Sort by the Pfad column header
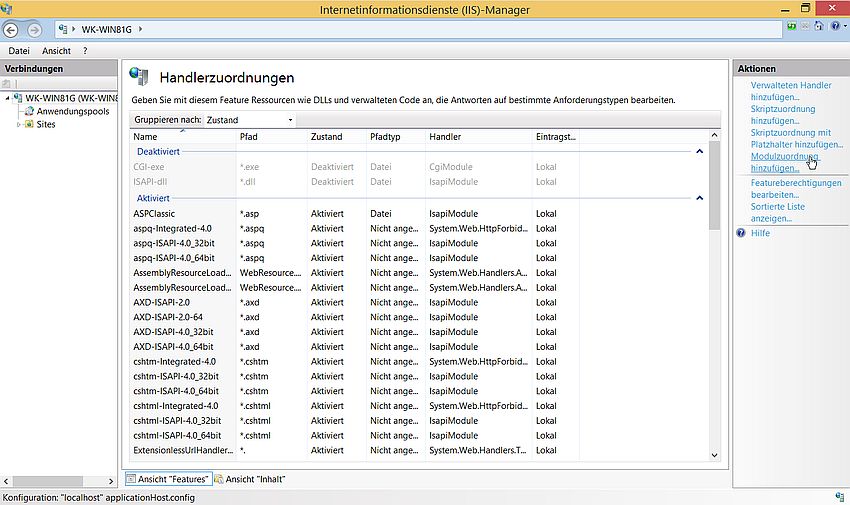 (x=272, y=137)
